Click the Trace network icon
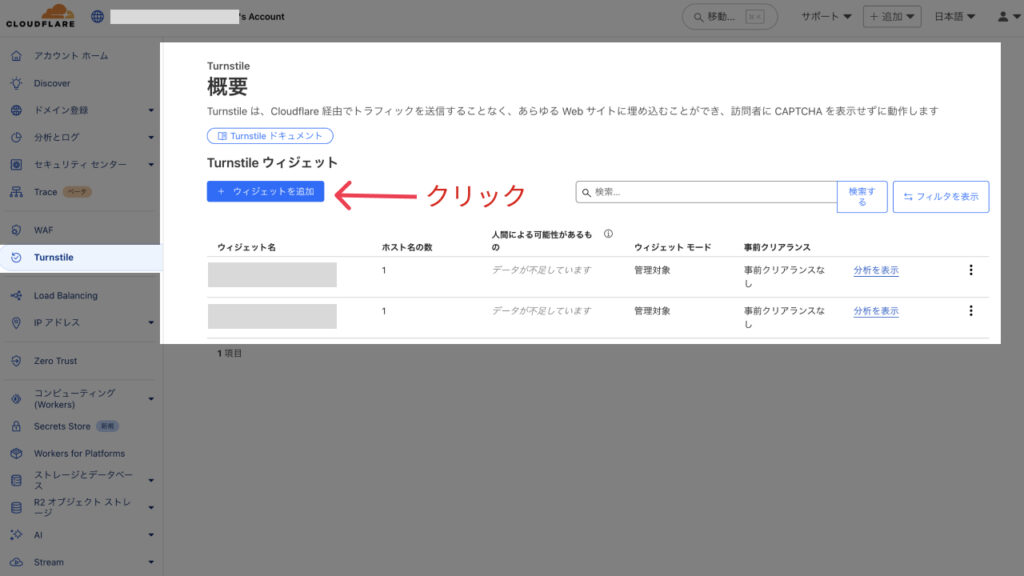The height and width of the screenshot is (576, 1024). tap(16, 192)
